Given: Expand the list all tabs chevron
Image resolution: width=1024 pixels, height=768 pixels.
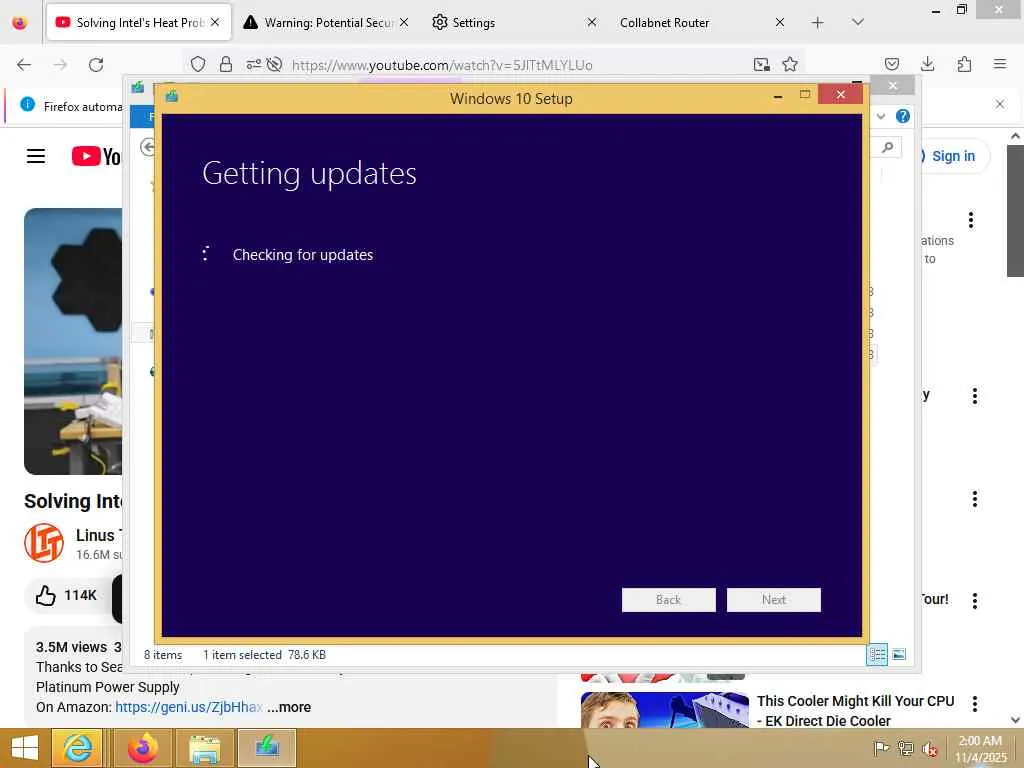Looking at the screenshot, I should [858, 23].
